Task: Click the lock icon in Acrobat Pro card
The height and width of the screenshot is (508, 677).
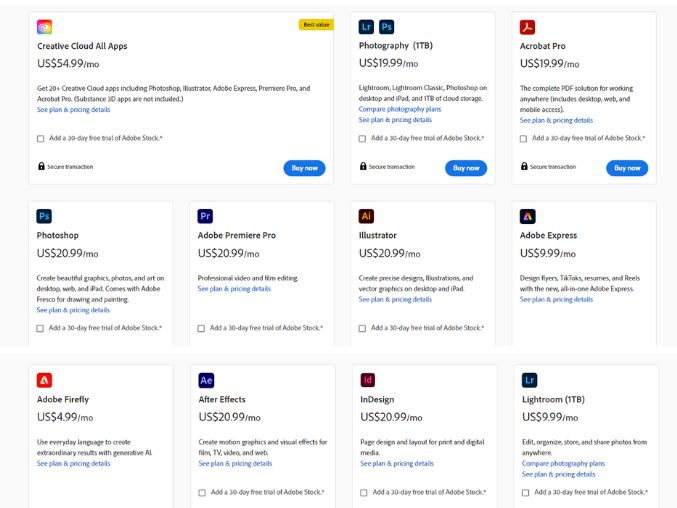Action: pos(524,166)
